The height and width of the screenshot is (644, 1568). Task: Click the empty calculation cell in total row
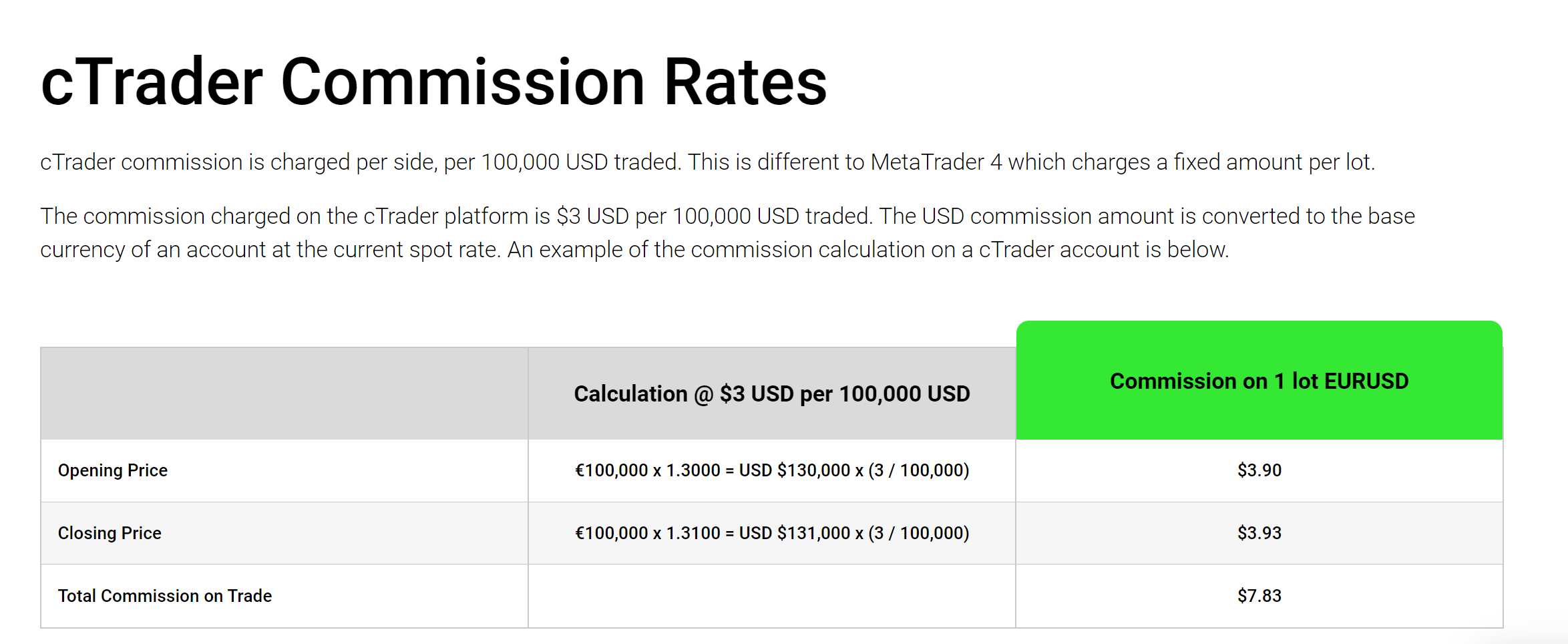point(772,596)
